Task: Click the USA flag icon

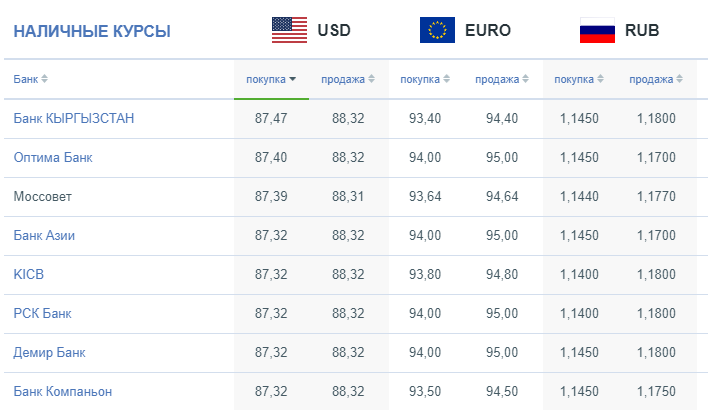Action: (289, 30)
